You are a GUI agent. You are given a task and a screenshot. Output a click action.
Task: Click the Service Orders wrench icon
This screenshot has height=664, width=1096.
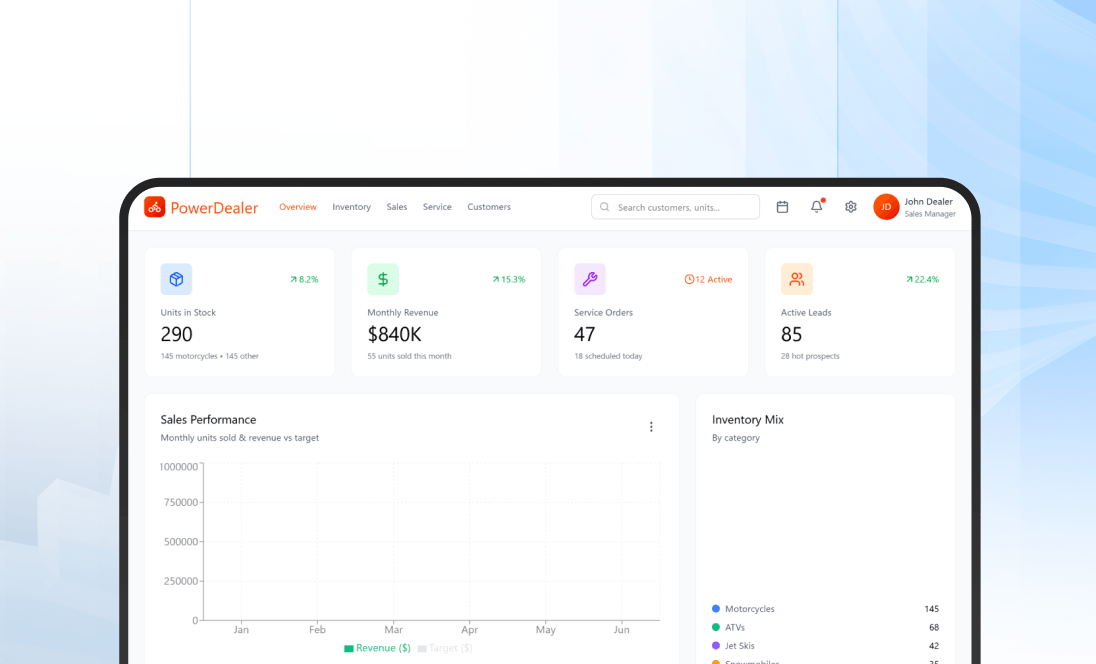pyautogui.click(x=590, y=279)
